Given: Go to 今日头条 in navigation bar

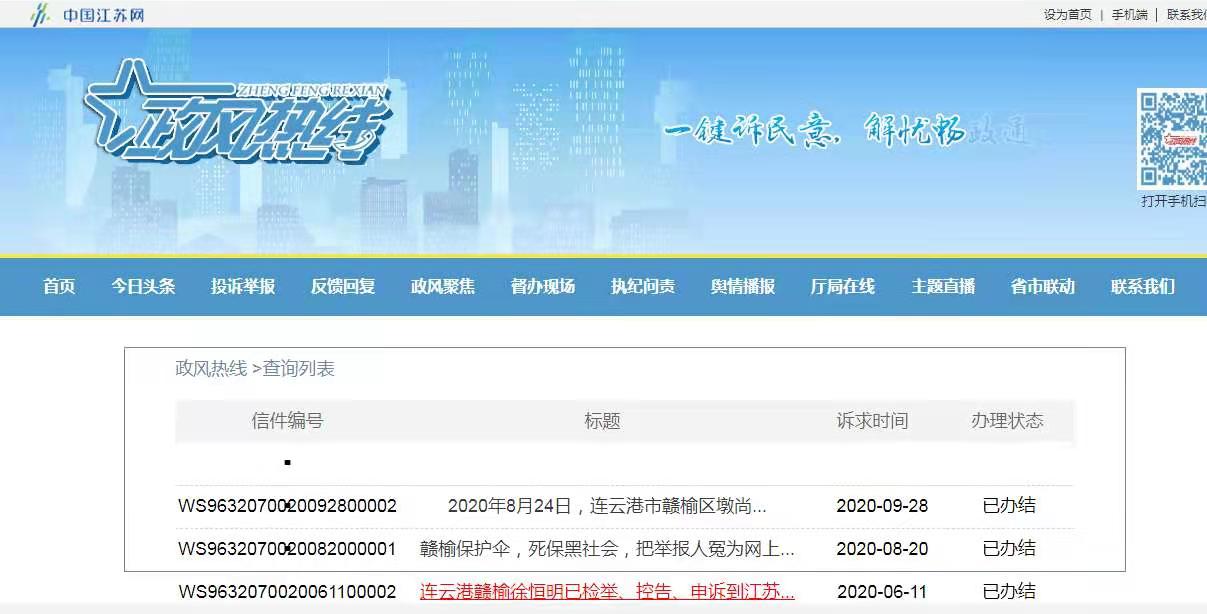Looking at the screenshot, I should (x=143, y=287).
